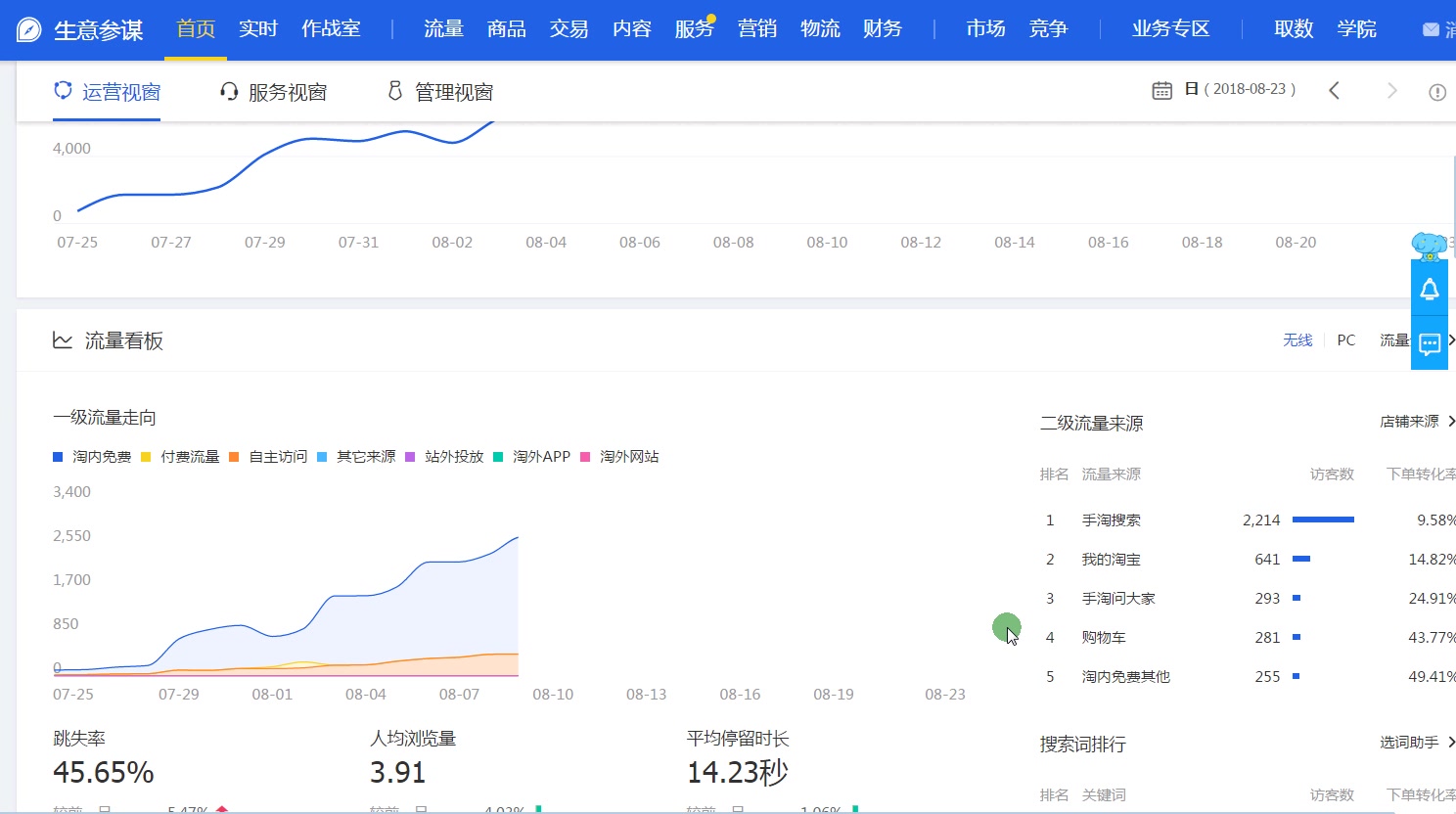Image resolution: width=1456 pixels, height=814 pixels.
Task: Open date selector 日 (2018-08-23)
Action: tap(1240, 89)
